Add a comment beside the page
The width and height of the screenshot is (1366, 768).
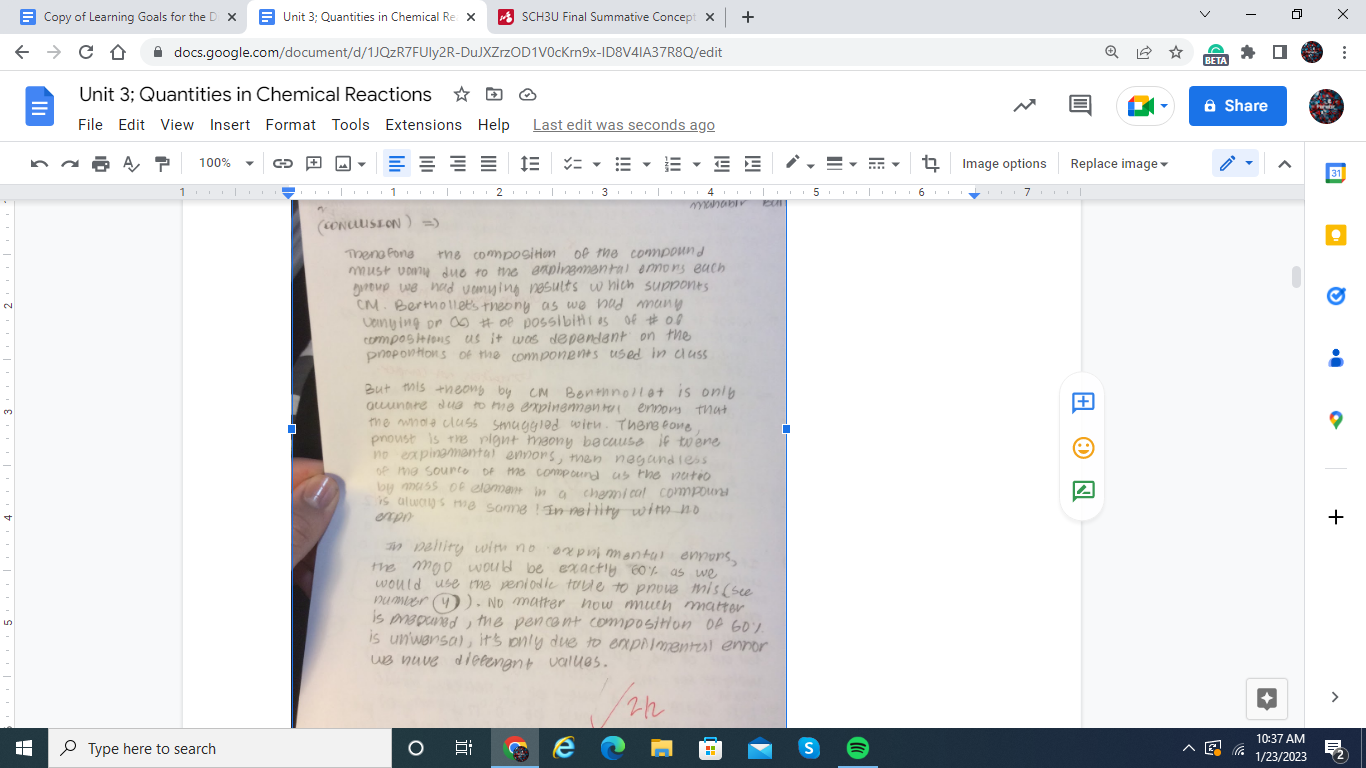coord(1083,402)
